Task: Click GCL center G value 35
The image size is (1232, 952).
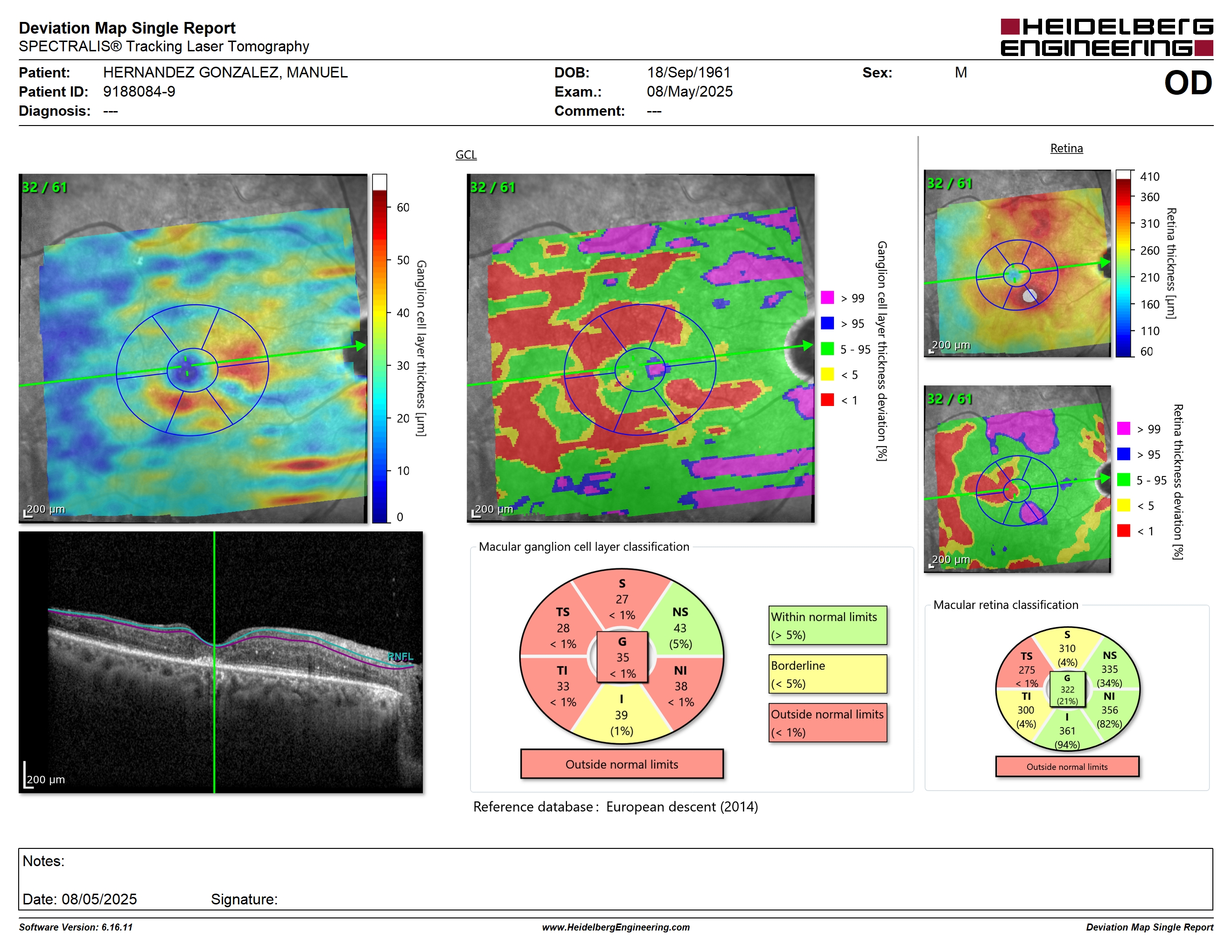Action: tap(622, 658)
